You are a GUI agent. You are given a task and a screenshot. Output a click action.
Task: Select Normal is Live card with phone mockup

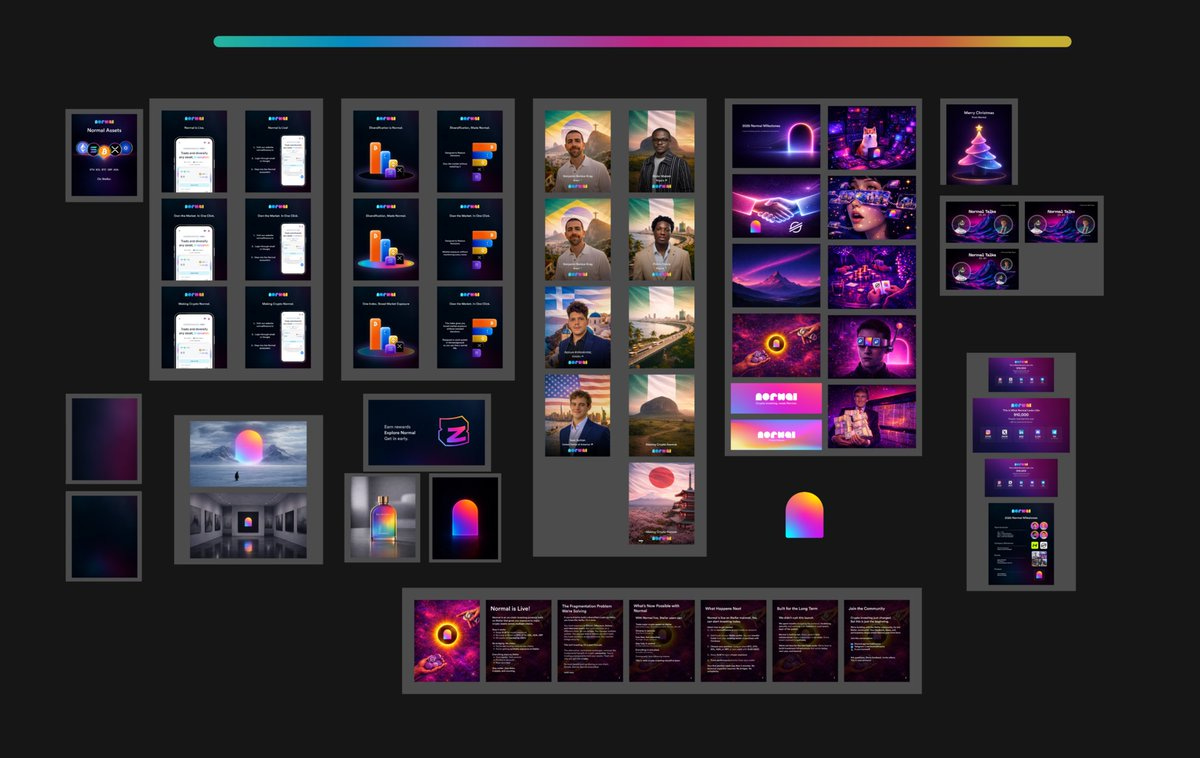(194, 151)
